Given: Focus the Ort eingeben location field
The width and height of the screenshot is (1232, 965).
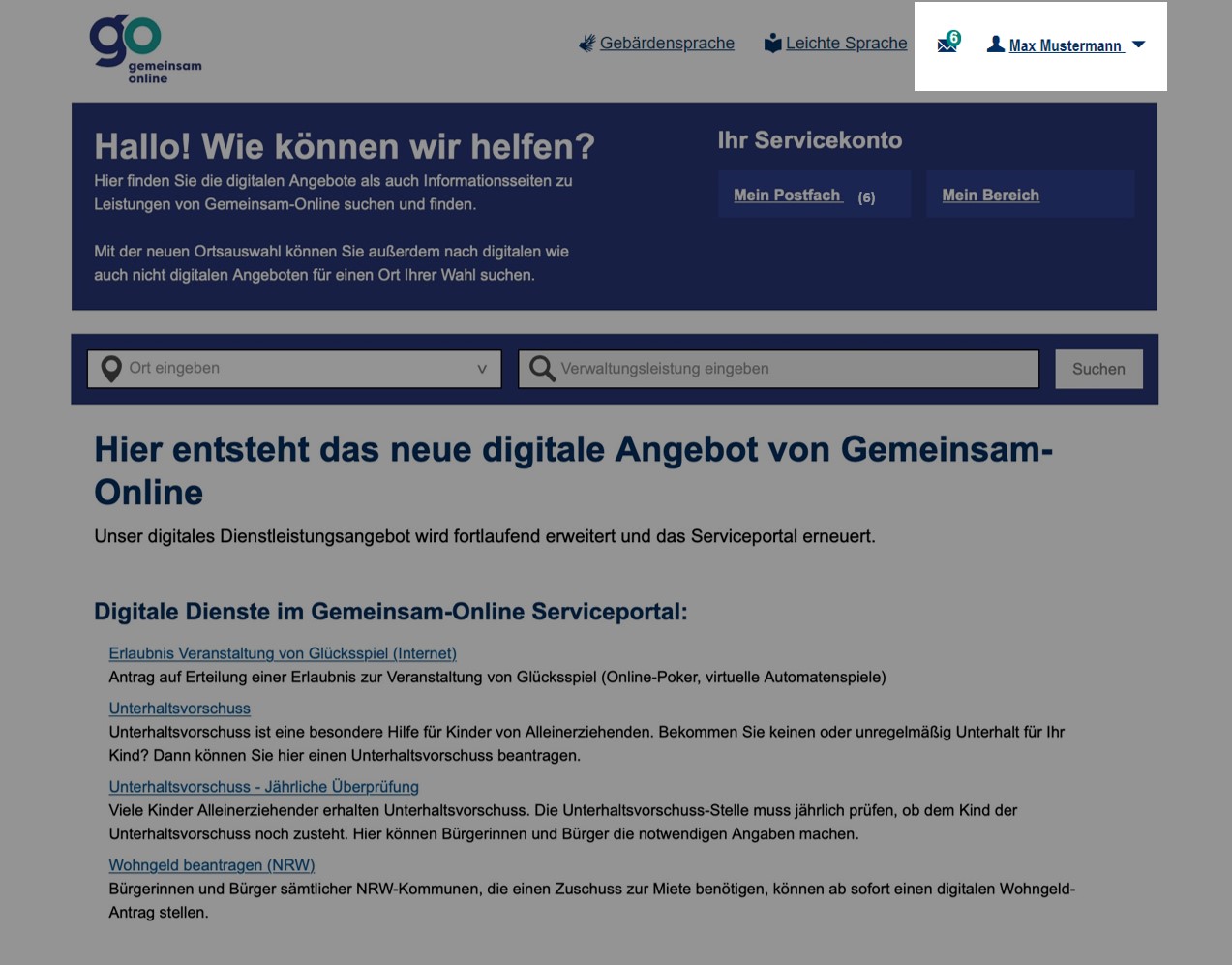Looking at the screenshot, I should pos(294,369).
